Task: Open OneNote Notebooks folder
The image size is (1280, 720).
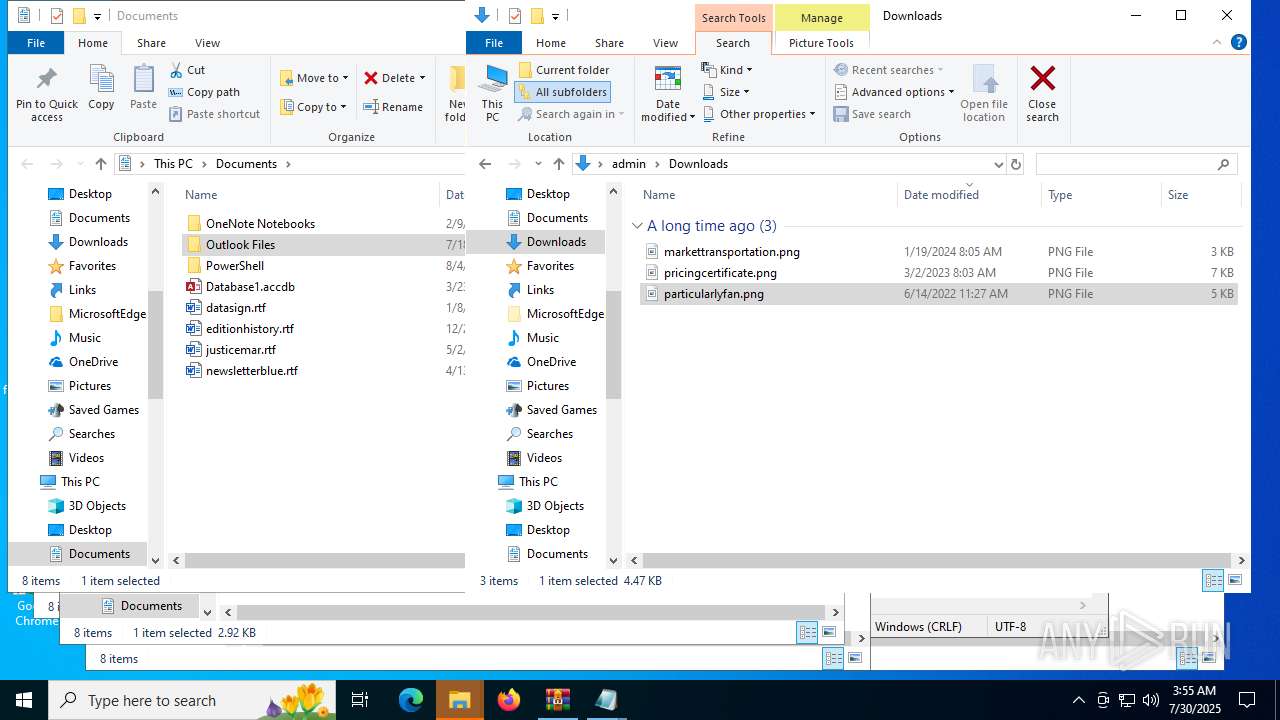Action: coord(260,224)
